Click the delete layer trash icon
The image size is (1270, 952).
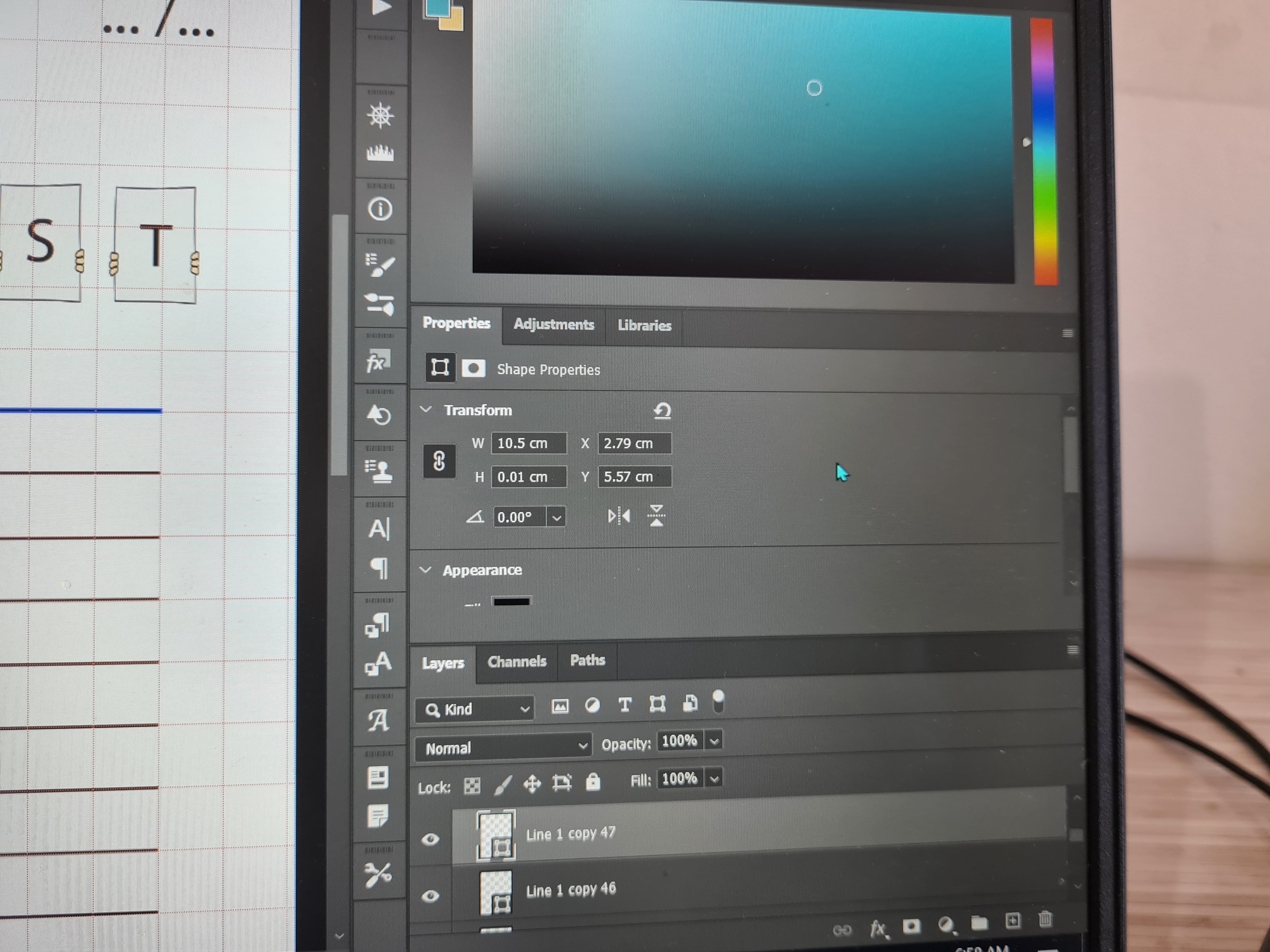[1045, 919]
